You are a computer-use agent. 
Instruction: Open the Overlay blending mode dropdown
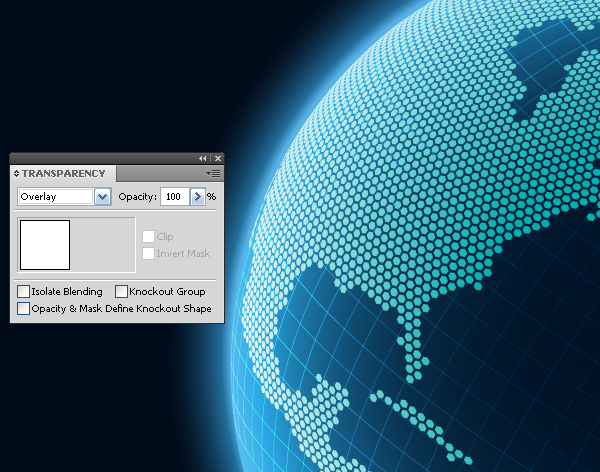click(x=103, y=197)
